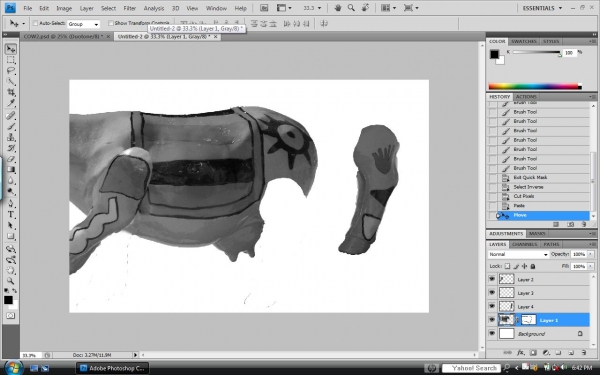This screenshot has width=600, height=375.
Task: Open the Normal blend mode dropdown
Action: (518, 254)
